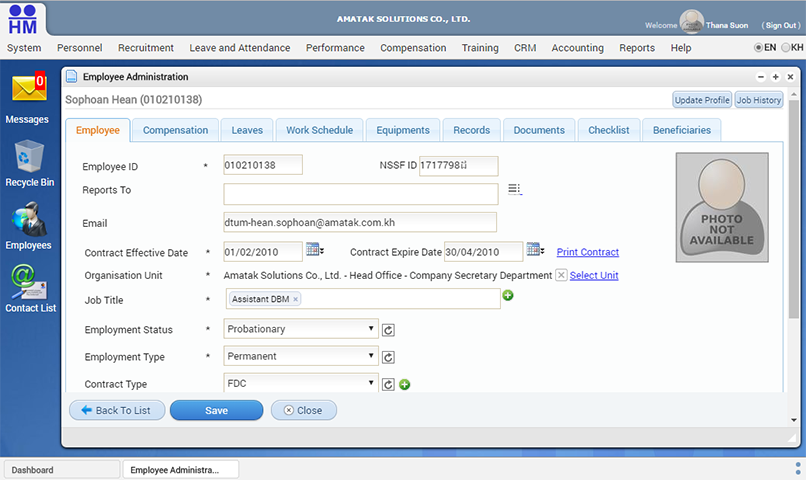The width and height of the screenshot is (806, 480).
Task: Open the Contract Type dropdown
Action: (301, 383)
